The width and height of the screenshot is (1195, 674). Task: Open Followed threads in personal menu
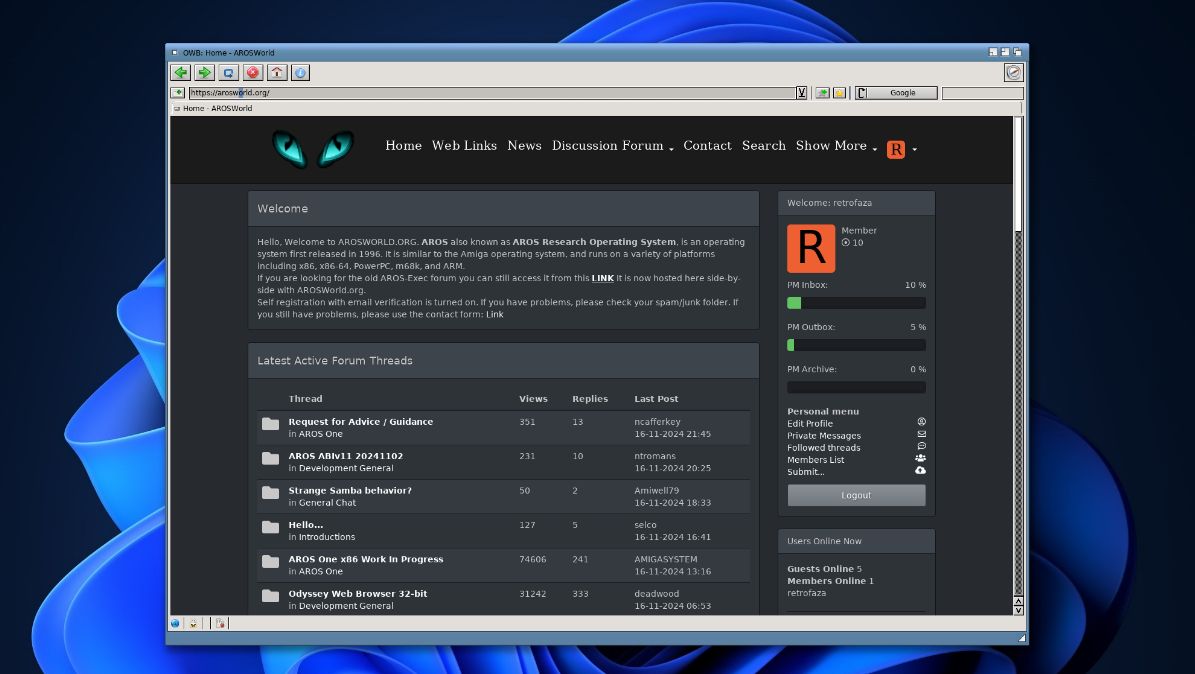click(x=824, y=448)
